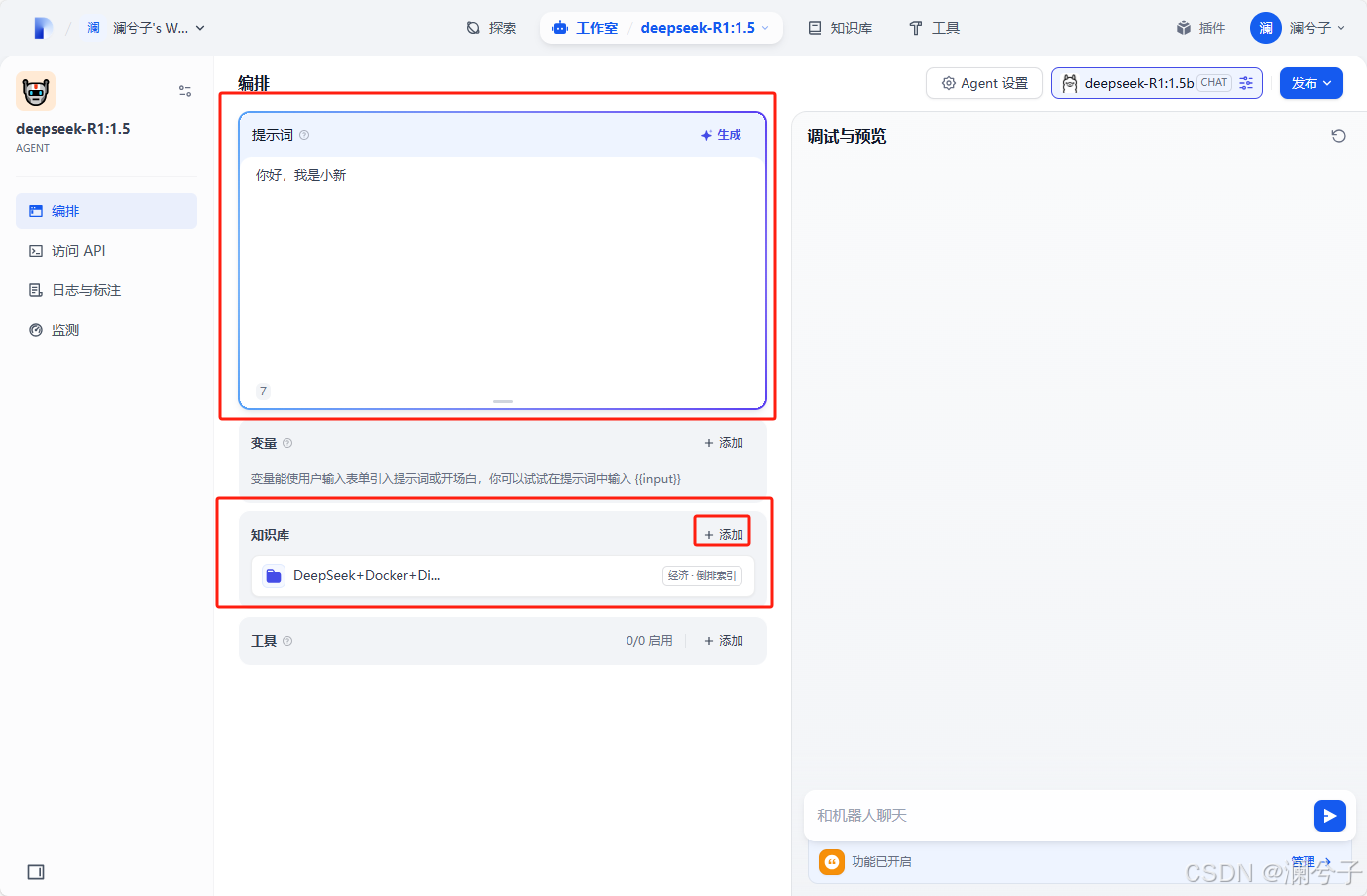Click the 探索 compass icon

[473, 28]
